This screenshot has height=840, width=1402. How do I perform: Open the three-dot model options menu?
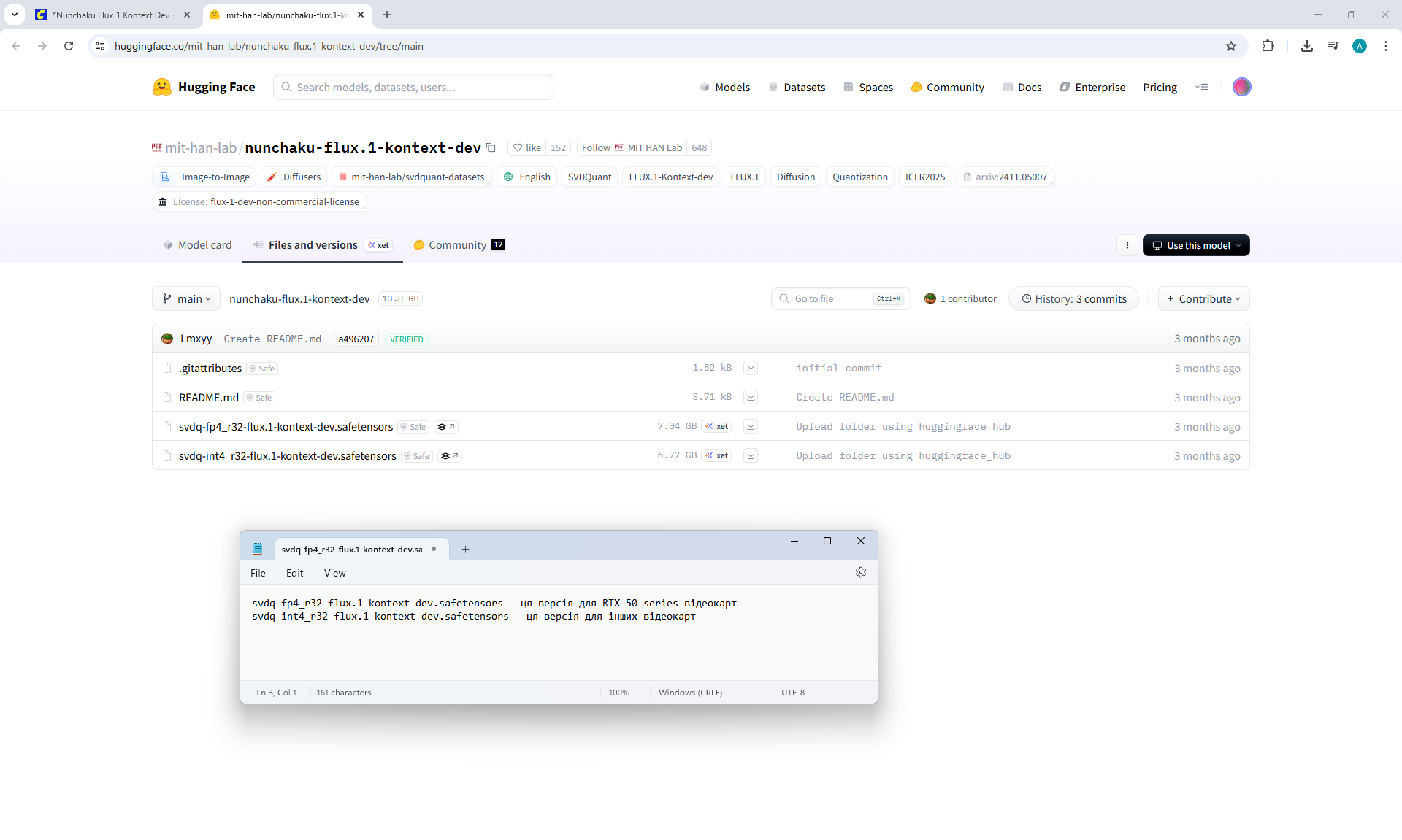coord(1127,245)
